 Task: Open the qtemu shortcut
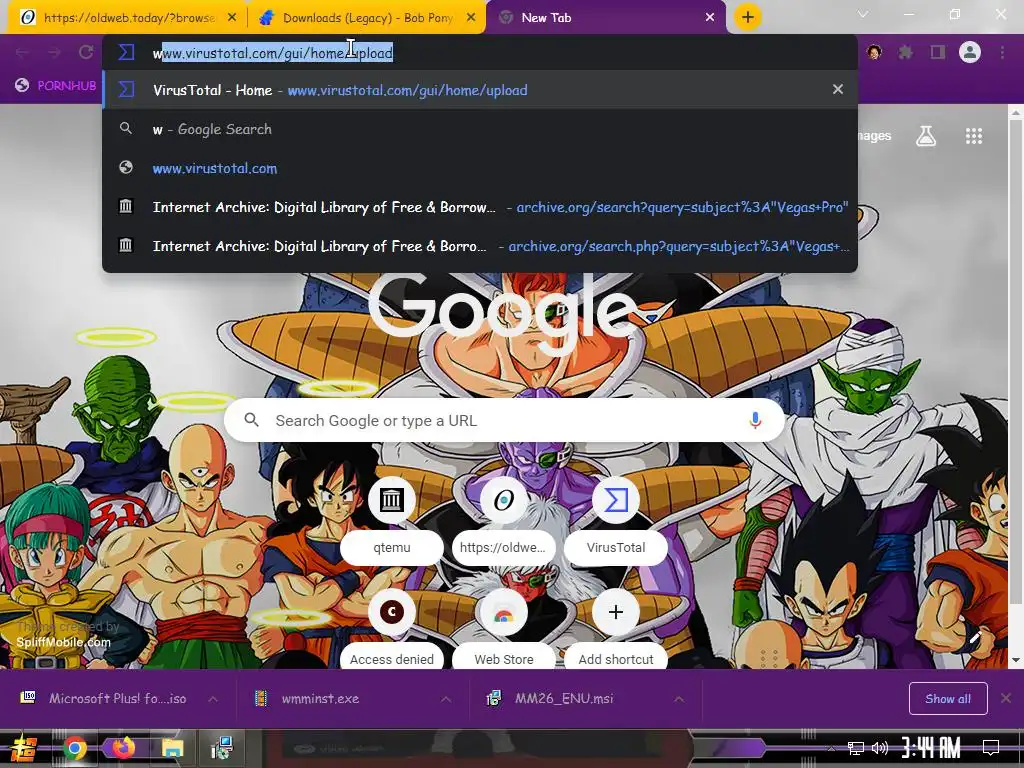392,519
